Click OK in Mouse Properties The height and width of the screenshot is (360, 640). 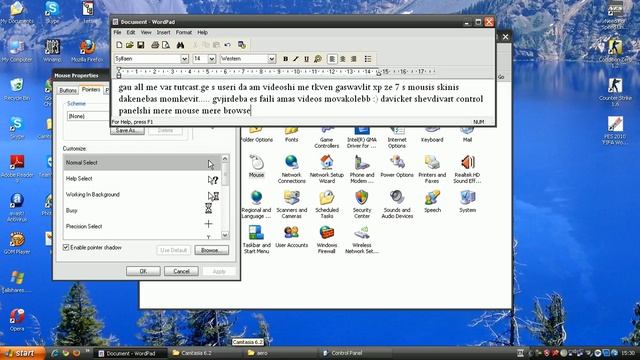pos(143,271)
